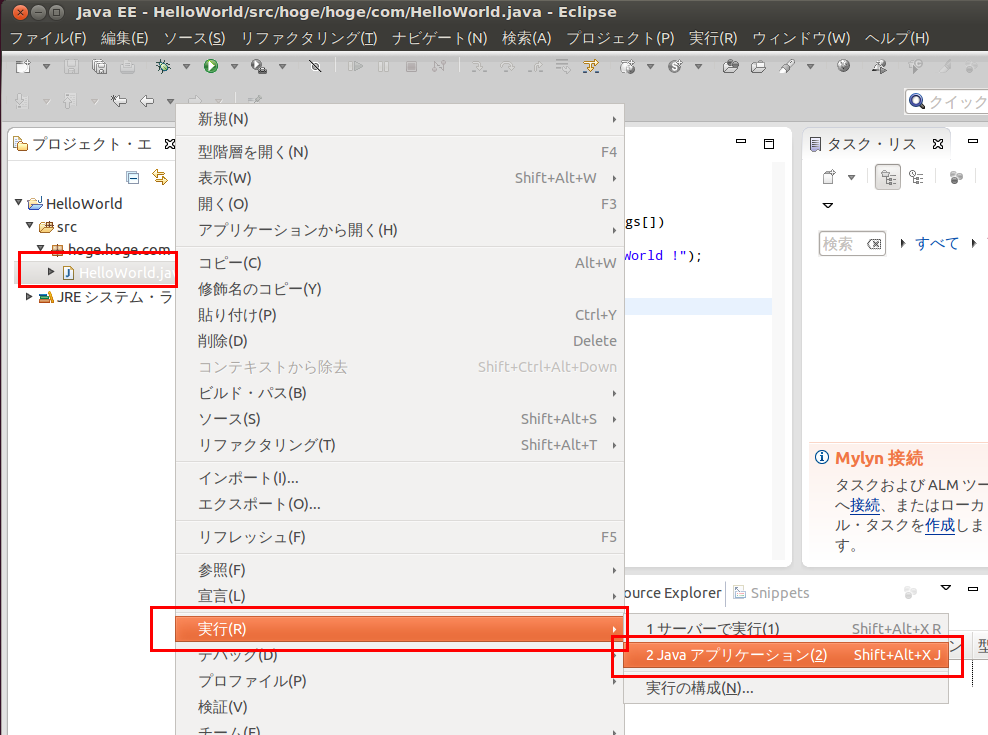988x735 pixels.
Task: Choose ビルド・パス(B) in context menu
Action: tap(399, 393)
